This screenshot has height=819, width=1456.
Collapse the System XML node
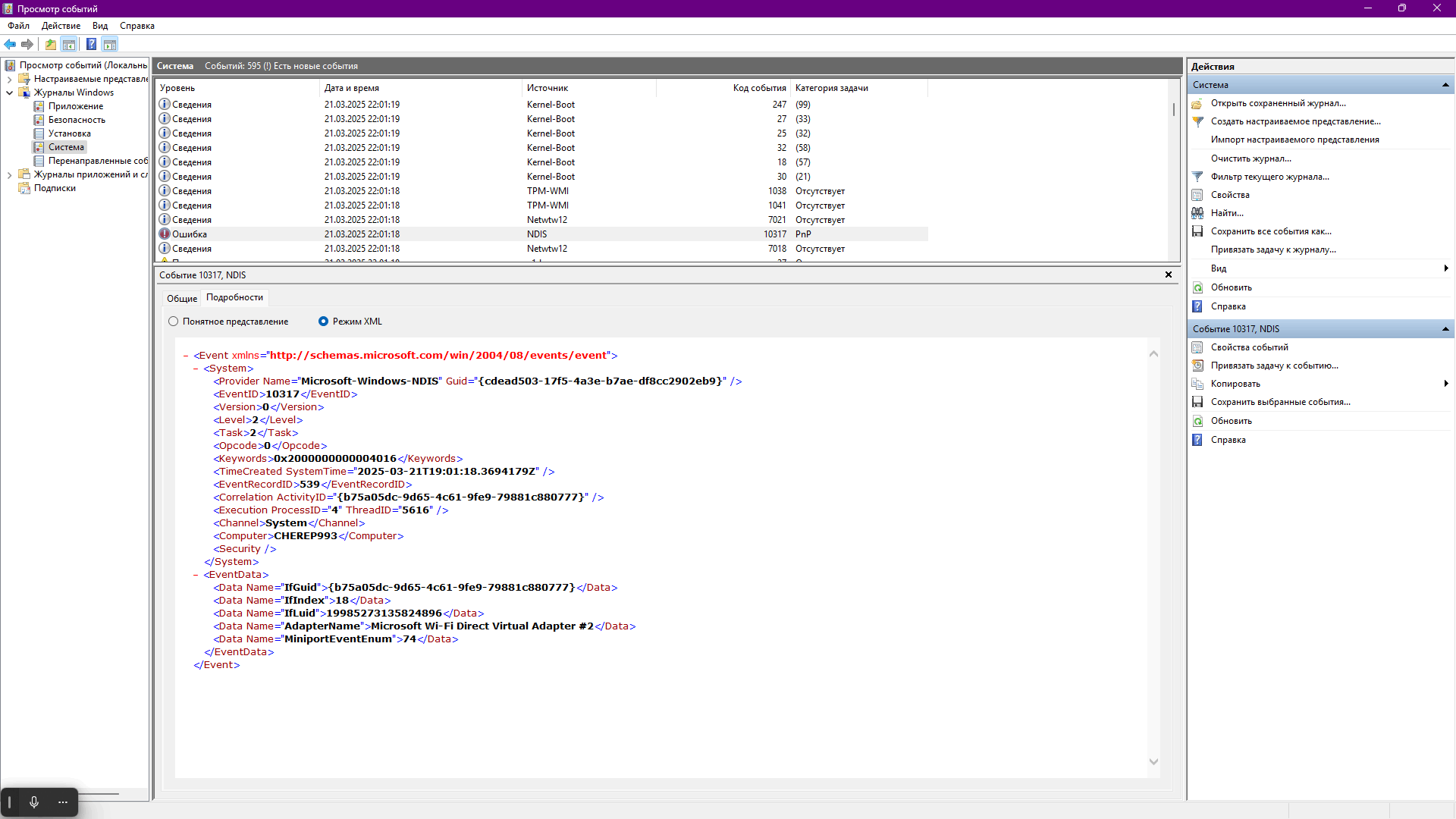(196, 369)
